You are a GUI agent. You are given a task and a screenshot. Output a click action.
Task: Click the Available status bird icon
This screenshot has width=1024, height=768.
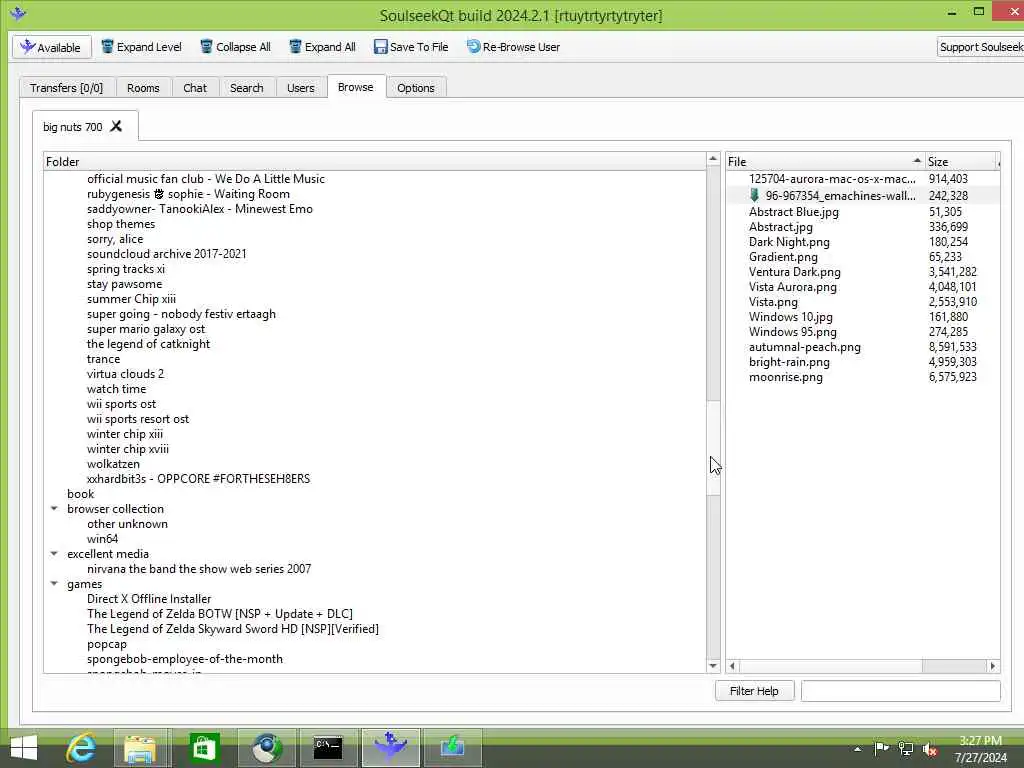(27, 47)
